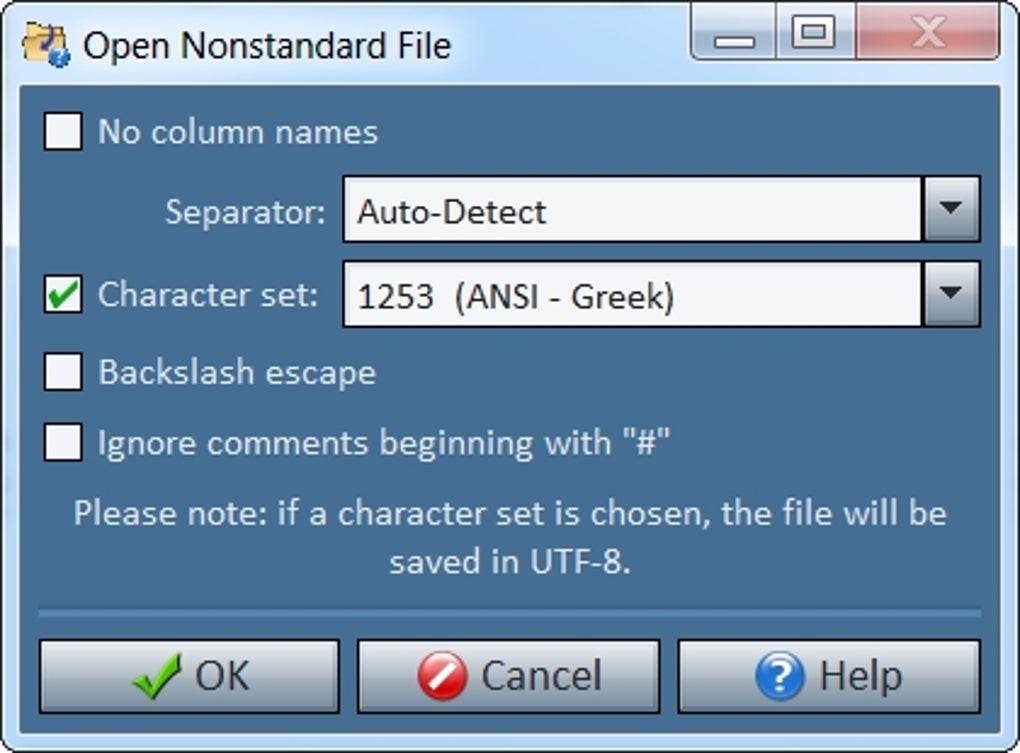Open the Character set dropdown arrow
The image size is (1020, 753).
click(x=950, y=295)
